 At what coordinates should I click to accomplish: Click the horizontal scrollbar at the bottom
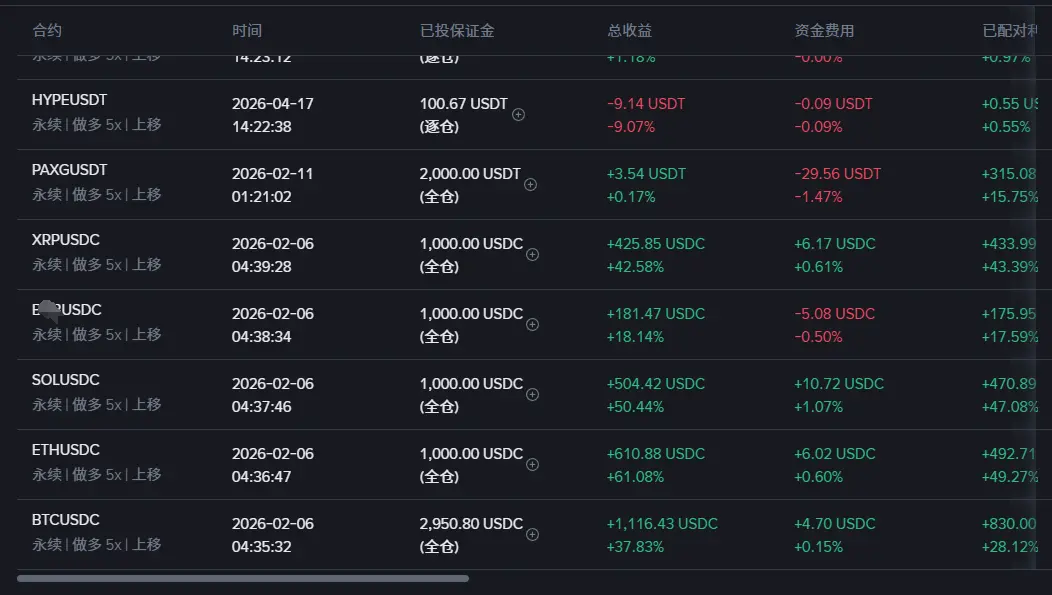243,578
